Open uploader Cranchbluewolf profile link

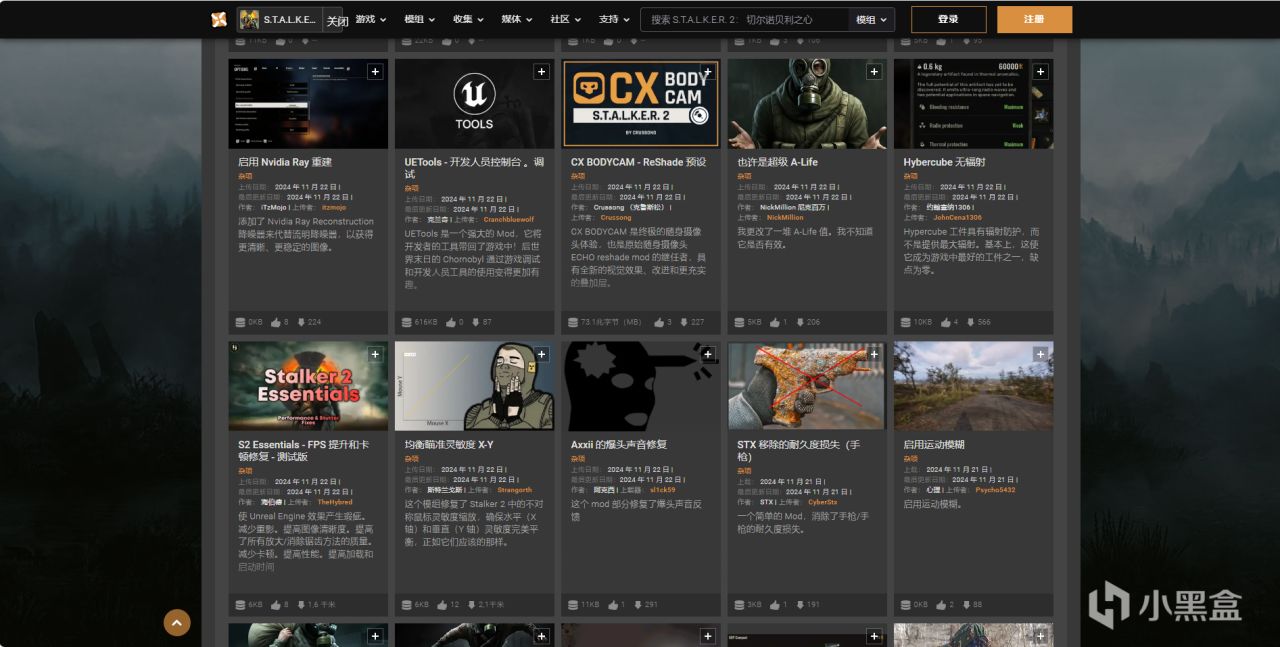pos(509,219)
